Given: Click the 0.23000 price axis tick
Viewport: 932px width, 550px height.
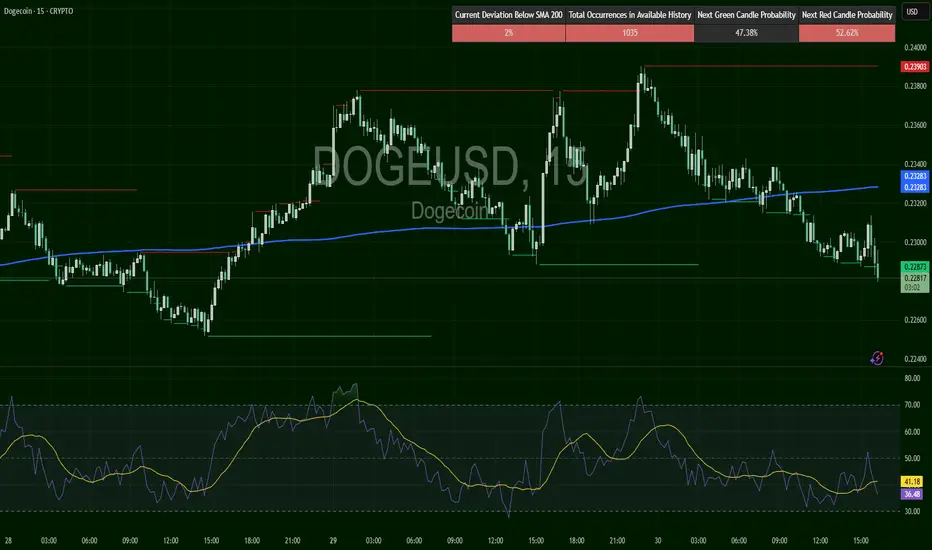Looking at the screenshot, I should (x=915, y=242).
